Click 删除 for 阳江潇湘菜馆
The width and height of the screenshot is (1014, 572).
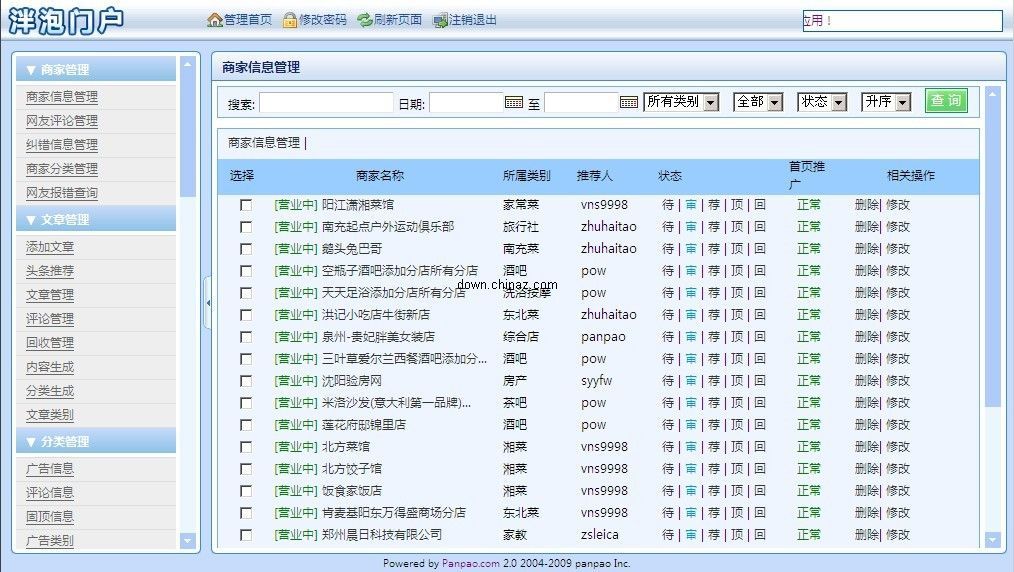pyautogui.click(x=867, y=205)
